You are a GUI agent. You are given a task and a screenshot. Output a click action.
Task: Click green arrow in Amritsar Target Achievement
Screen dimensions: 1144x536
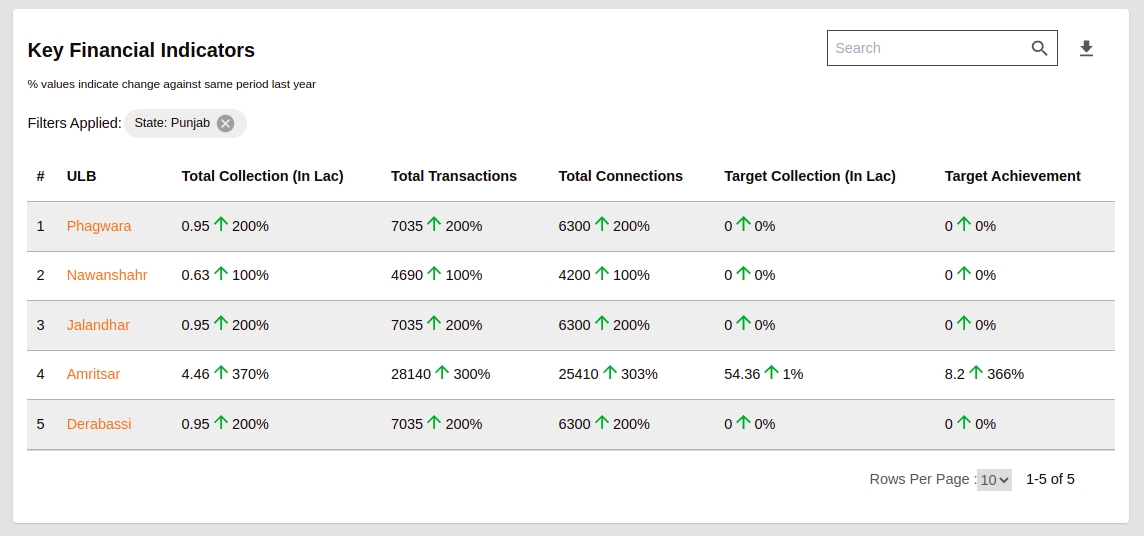coord(976,373)
